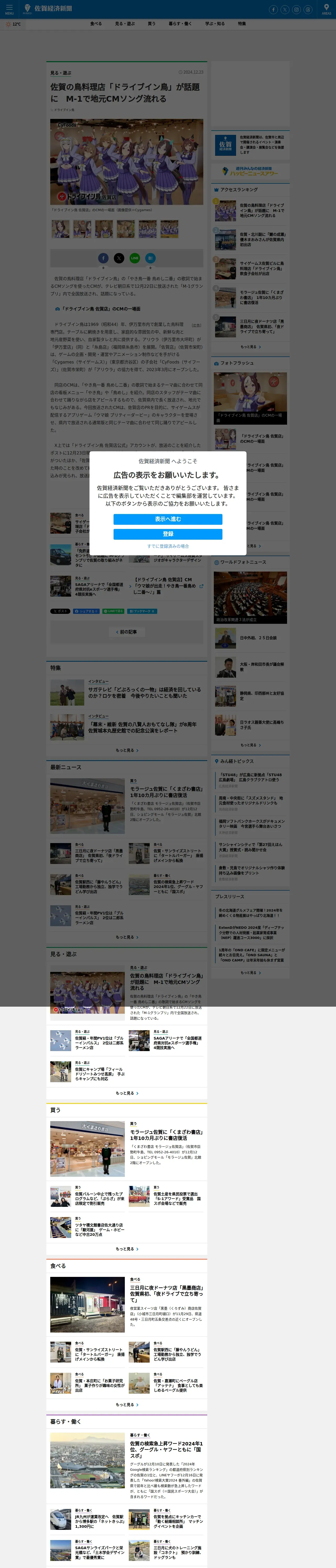The width and height of the screenshot is (336, 1568).
Task: Open 佐賀の検索急上昇ワード2024年 article
Action: click(x=166, y=1449)
